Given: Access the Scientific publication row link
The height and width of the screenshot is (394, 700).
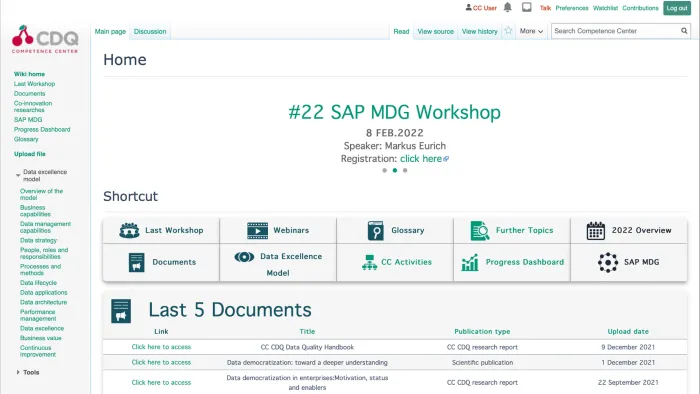Looking at the screenshot, I should [x=161, y=362].
